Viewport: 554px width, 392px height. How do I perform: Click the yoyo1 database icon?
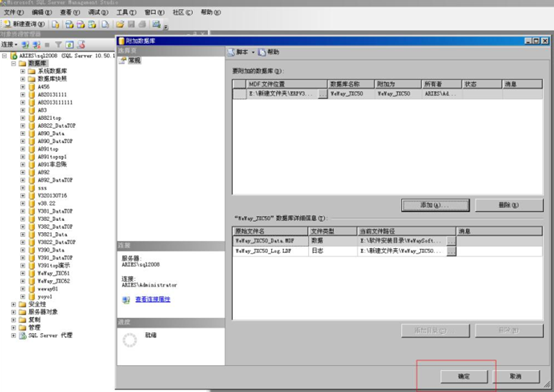pyautogui.click(x=32, y=297)
